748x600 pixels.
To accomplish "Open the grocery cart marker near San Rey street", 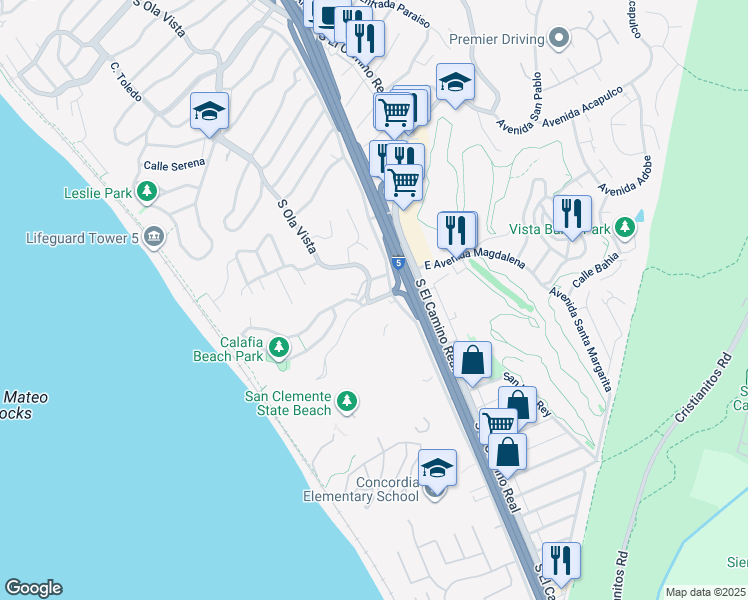I will pyautogui.click(x=498, y=424).
